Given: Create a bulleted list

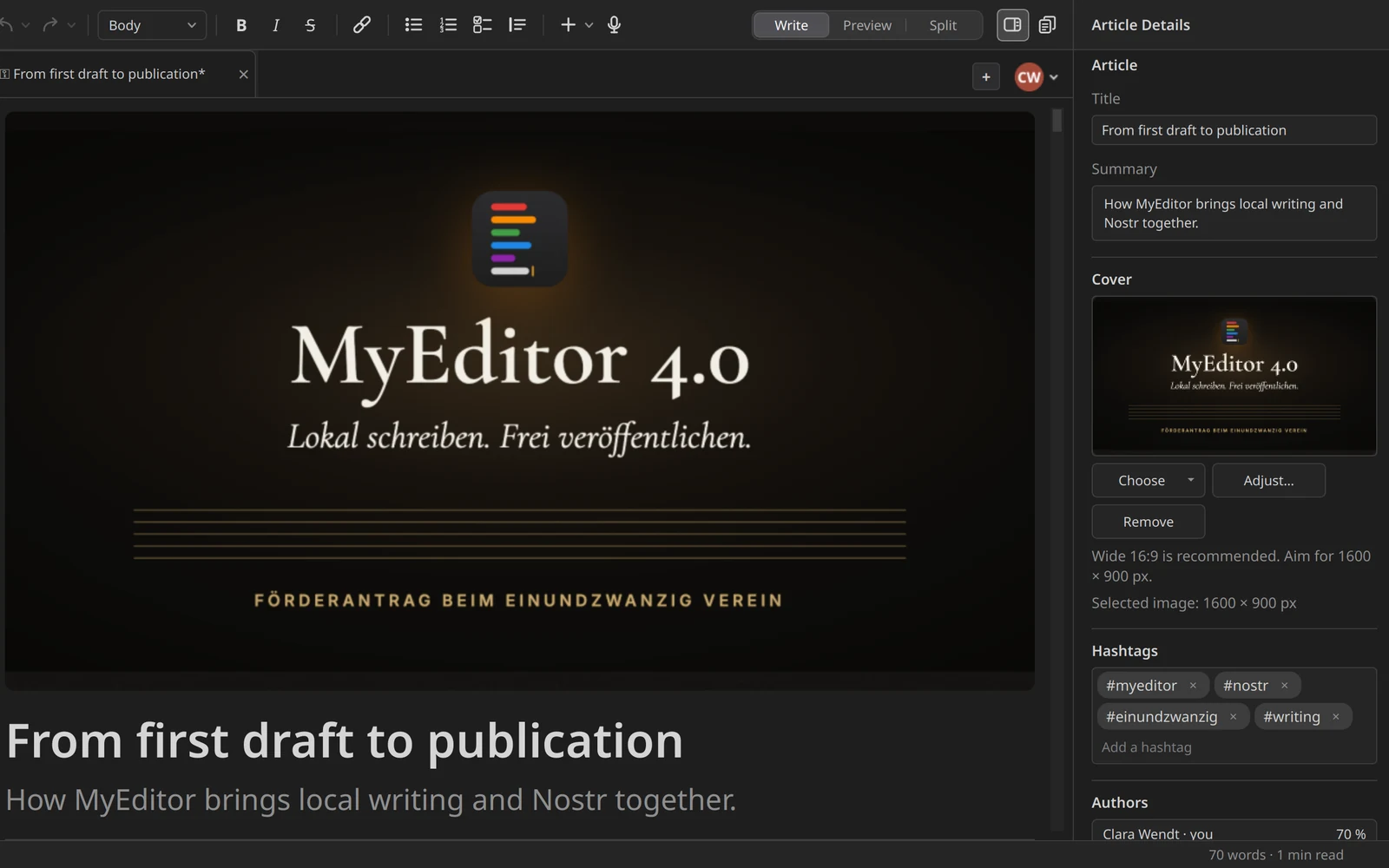Looking at the screenshot, I should pyautogui.click(x=413, y=25).
